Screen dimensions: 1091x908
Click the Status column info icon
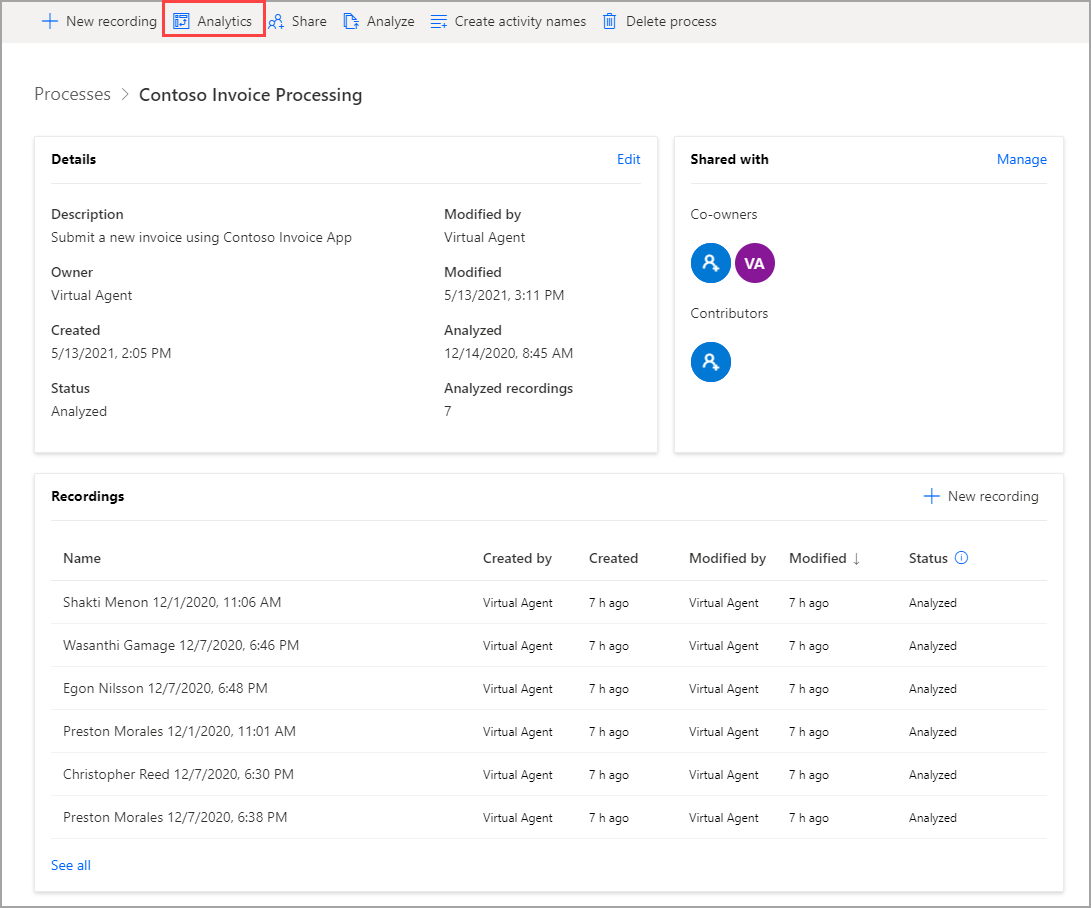[x=963, y=558]
